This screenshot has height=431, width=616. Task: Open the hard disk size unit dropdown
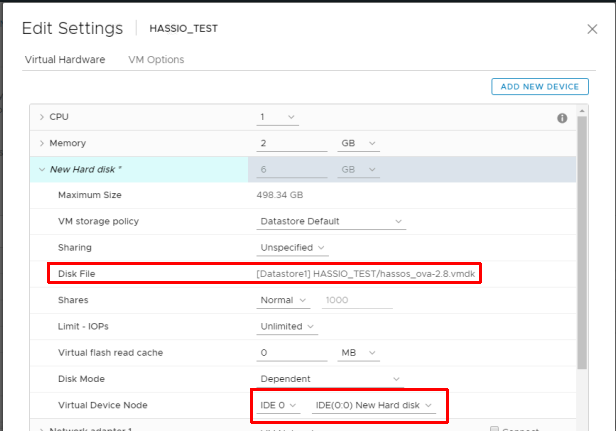pos(358,170)
